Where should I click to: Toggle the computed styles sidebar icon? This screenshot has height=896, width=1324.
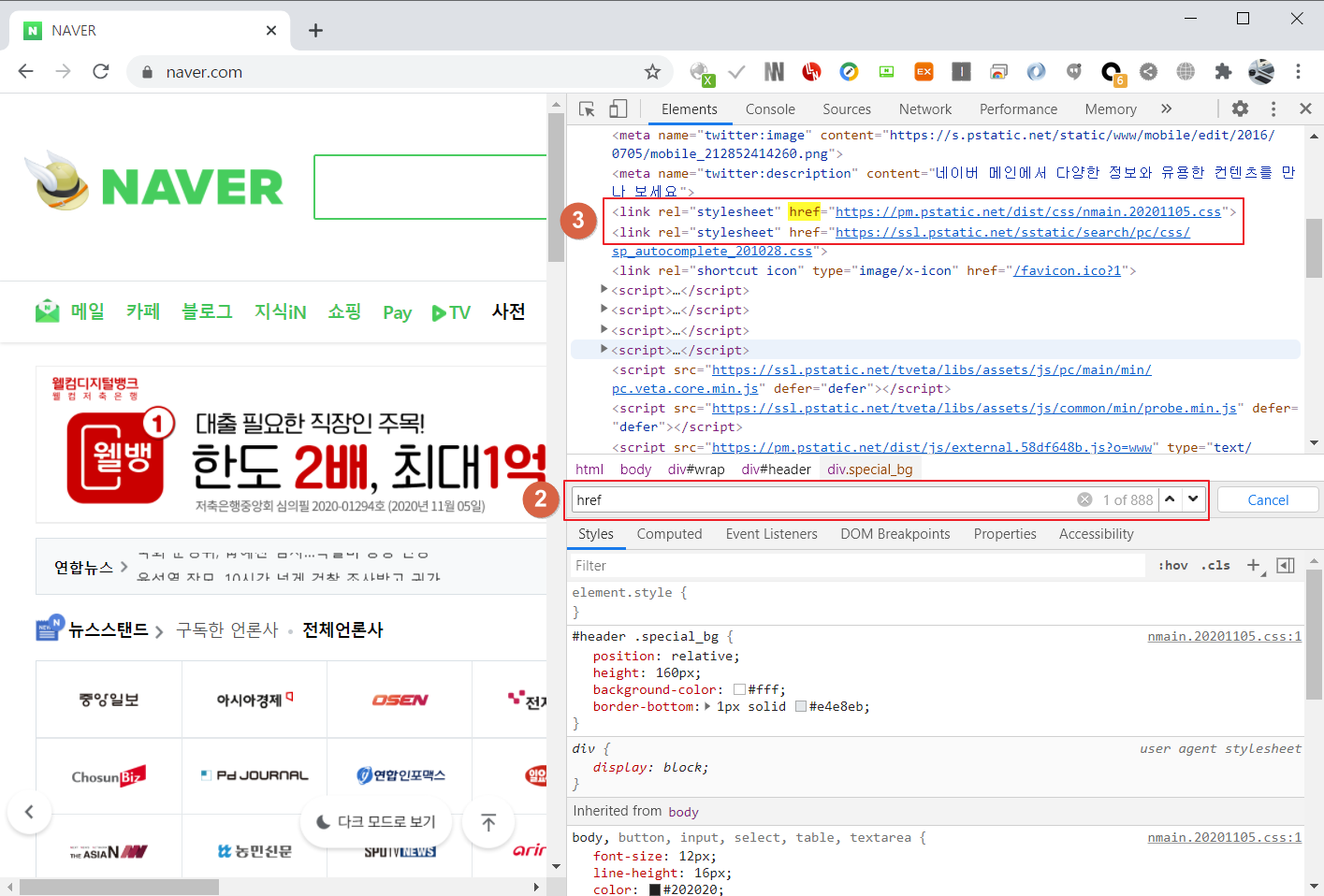[x=1286, y=565]
